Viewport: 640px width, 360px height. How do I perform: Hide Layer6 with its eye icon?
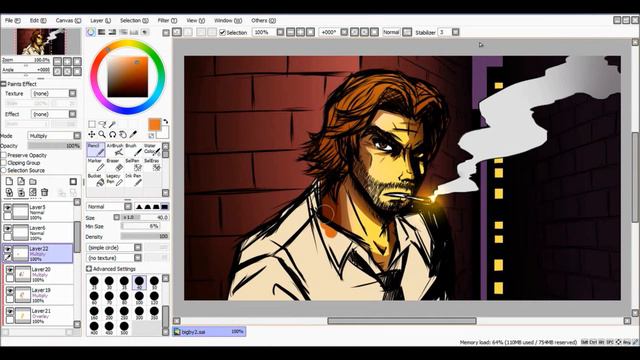click(x=7, y=228)
